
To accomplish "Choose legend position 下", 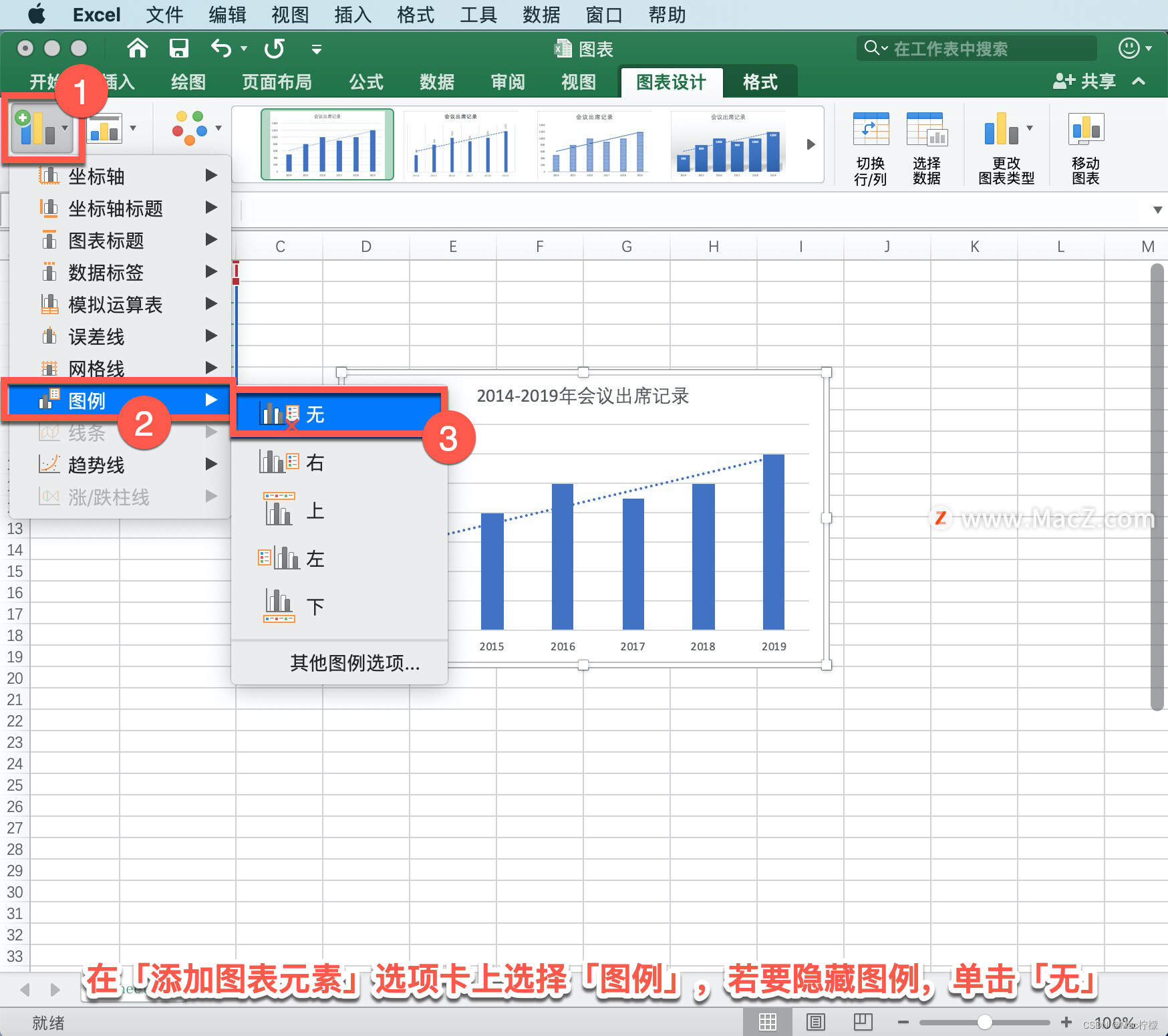I will coord(339,607).
